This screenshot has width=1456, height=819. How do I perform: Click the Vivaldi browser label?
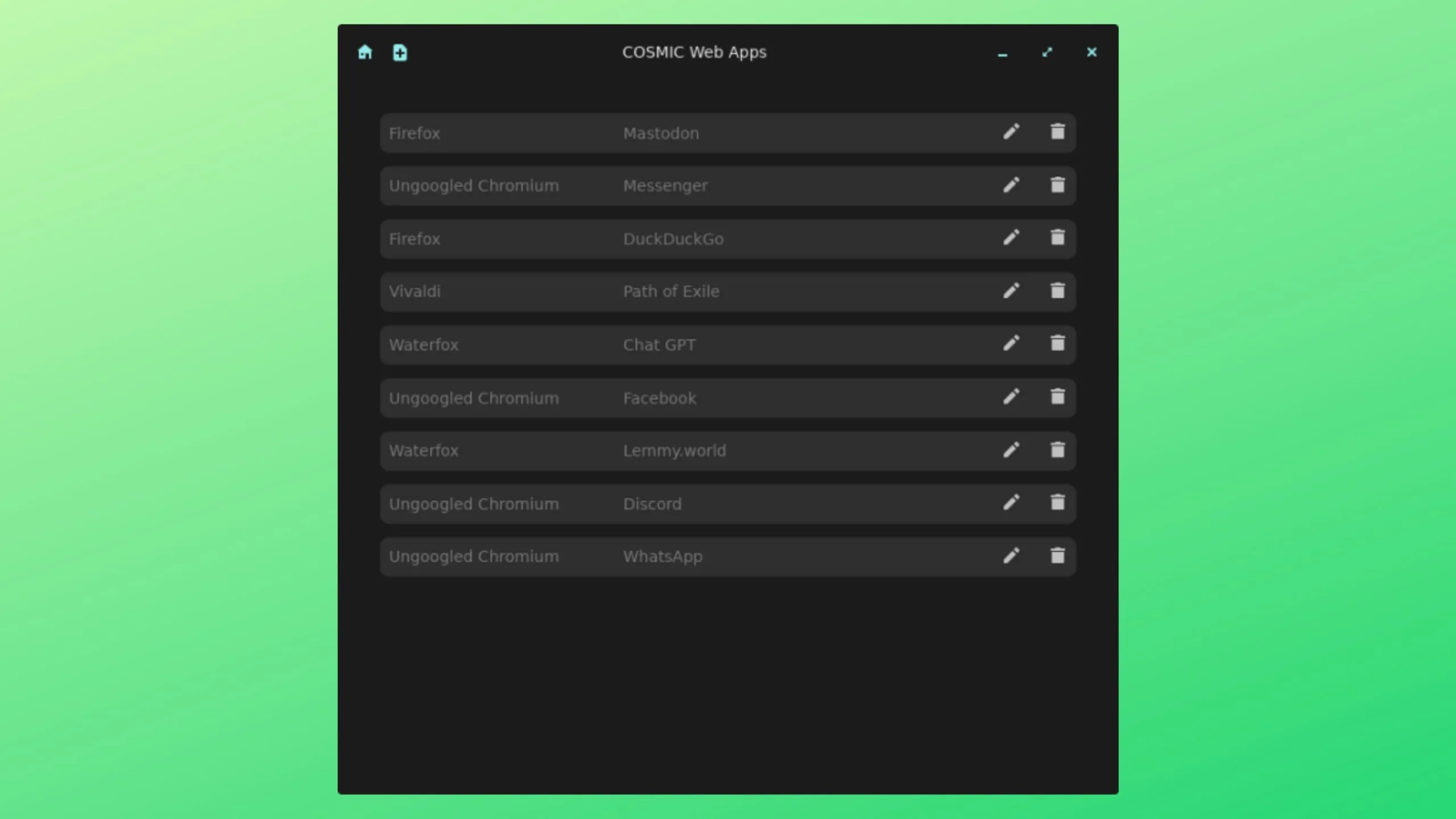(x=415, y=292)
